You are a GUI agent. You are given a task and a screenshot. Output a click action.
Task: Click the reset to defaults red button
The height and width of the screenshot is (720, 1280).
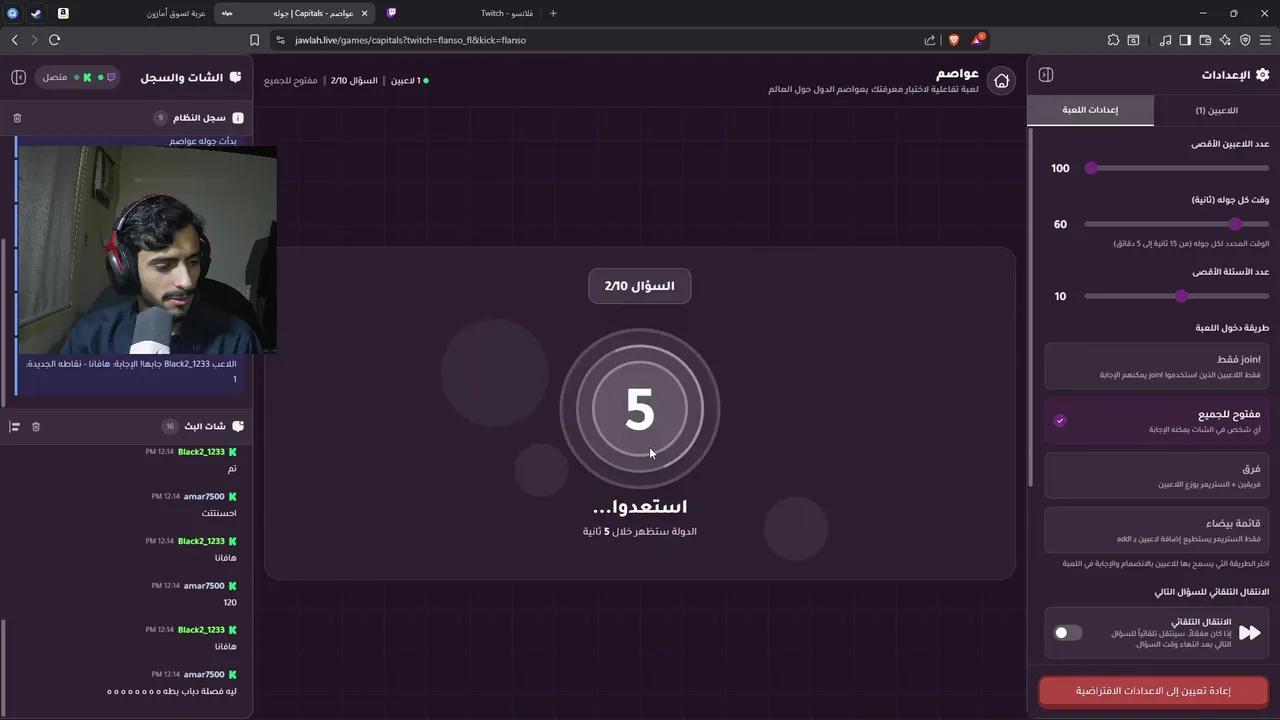1153,691
